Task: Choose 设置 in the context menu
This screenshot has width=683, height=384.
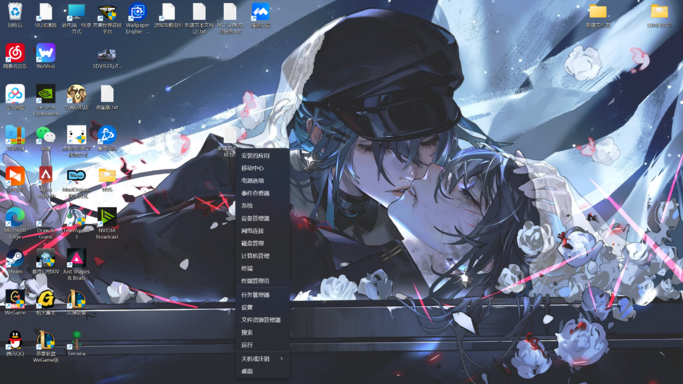Action: pos(247,307)
